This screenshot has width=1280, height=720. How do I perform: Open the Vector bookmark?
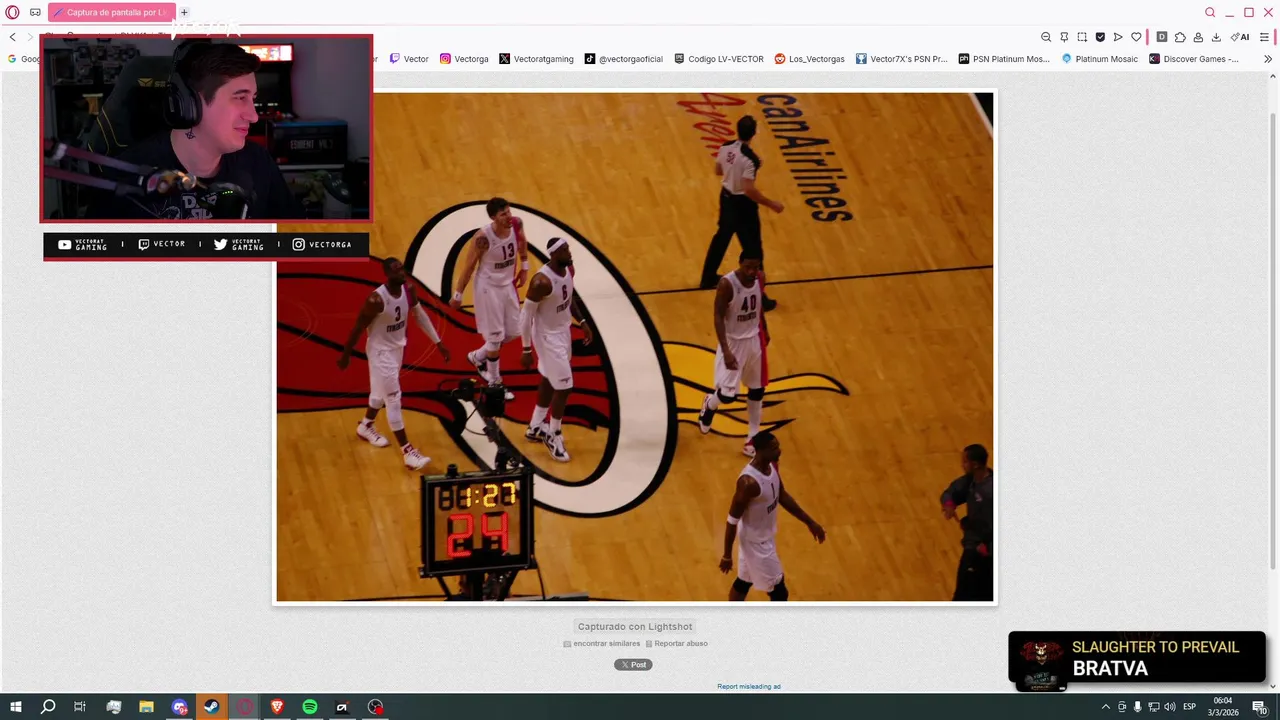click(409, 59)
